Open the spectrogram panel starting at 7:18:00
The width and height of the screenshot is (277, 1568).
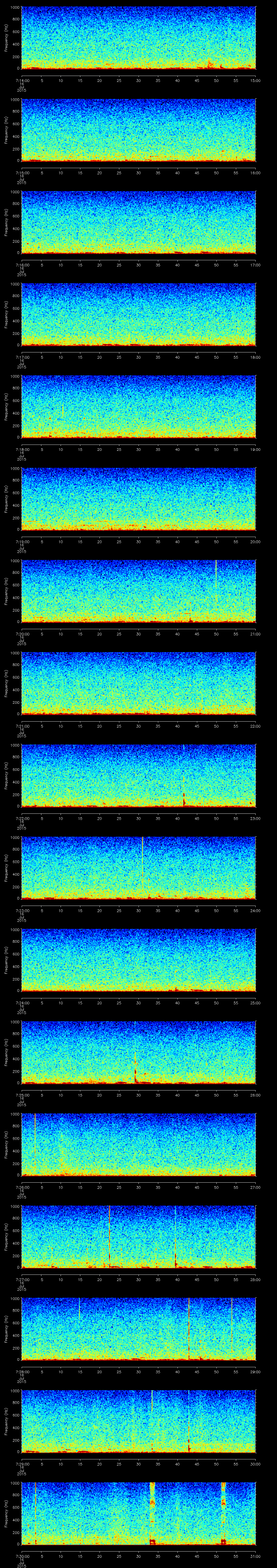(138, 407)
